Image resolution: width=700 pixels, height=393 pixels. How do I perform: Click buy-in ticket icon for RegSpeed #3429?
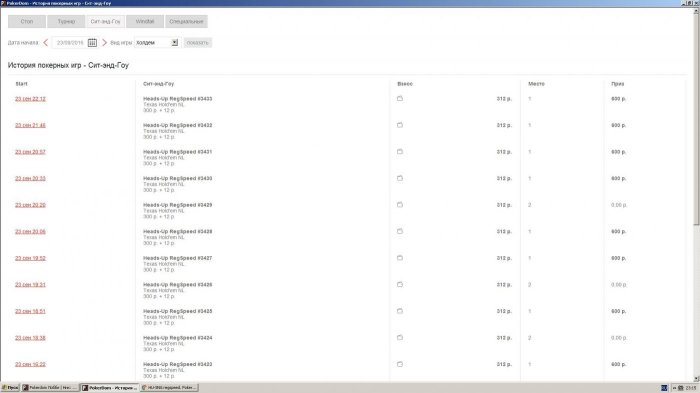point(400,205)
